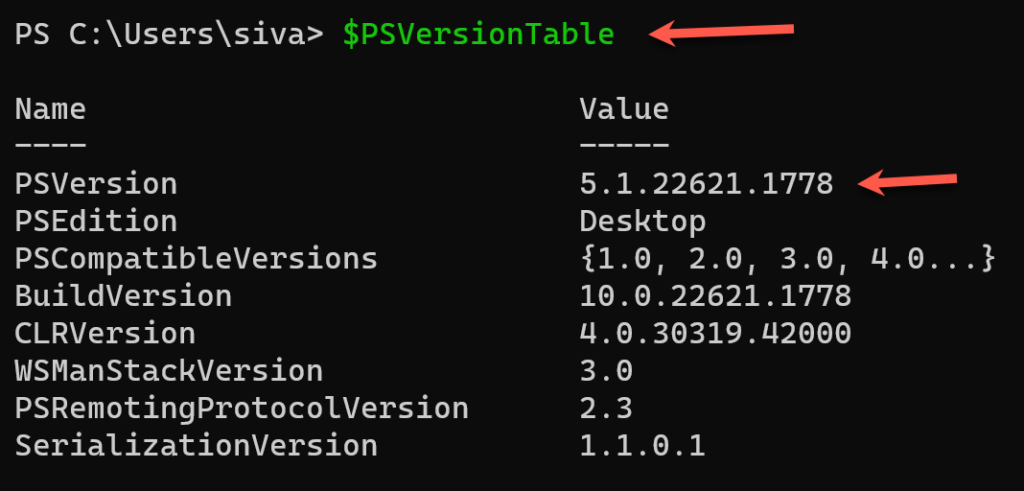Click the $PSVersionTable command text
Image resolution: width=1024 pixels, height=491 pixels.
point(478,35)
